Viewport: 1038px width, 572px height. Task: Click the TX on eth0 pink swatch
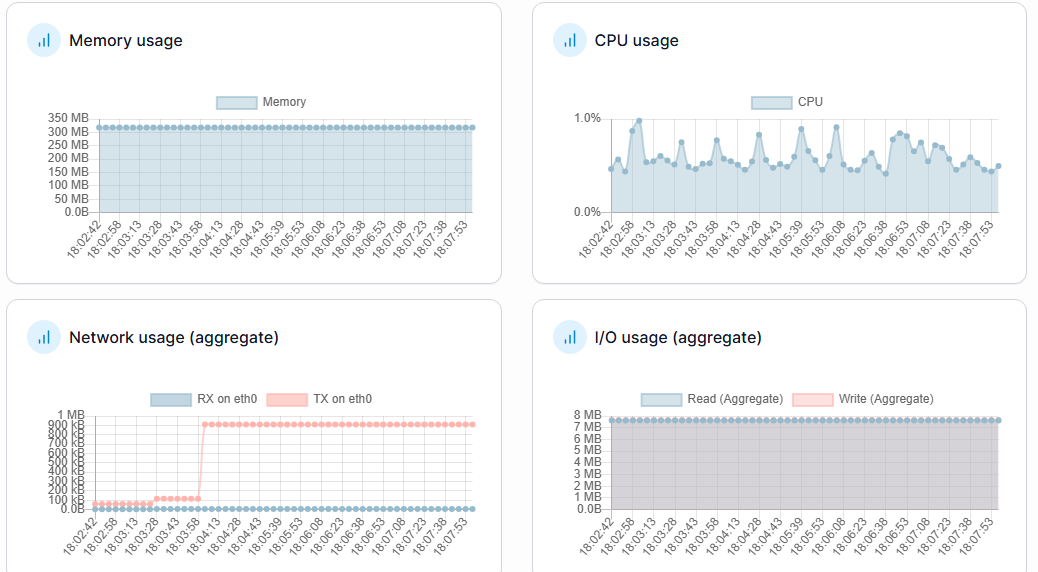pos(287,399)
